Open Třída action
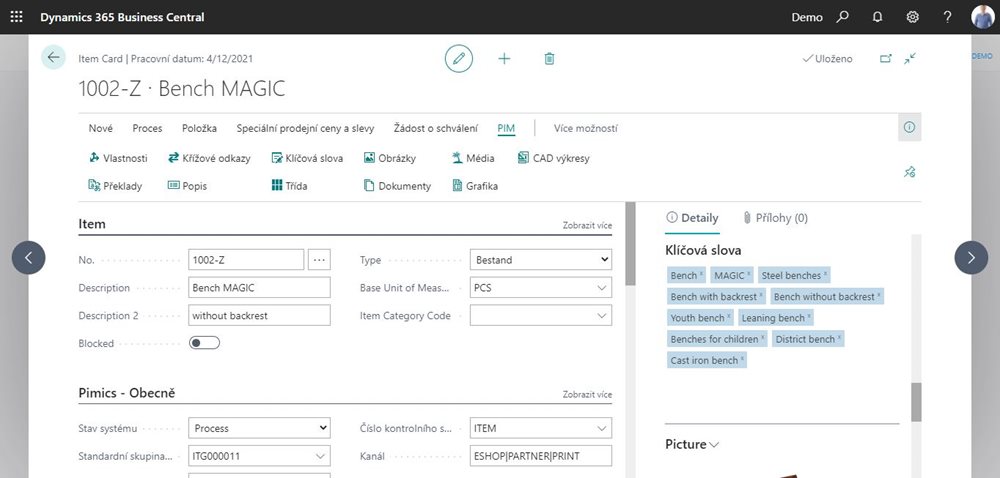 point(289,186)
